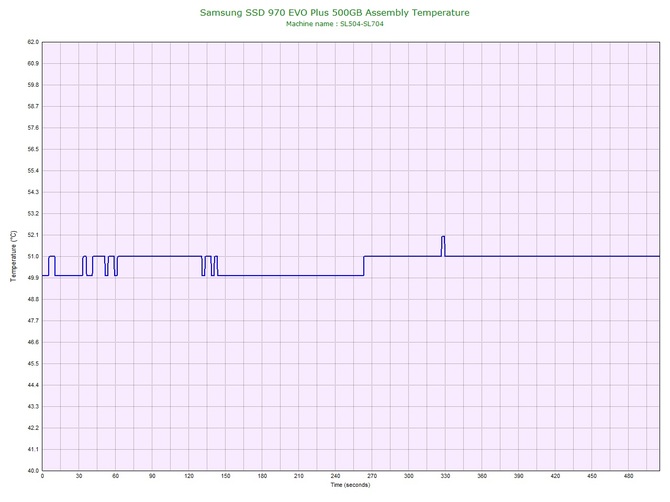
Task: Click the 54.3 temperature tick label
Action: pos(33,192)
